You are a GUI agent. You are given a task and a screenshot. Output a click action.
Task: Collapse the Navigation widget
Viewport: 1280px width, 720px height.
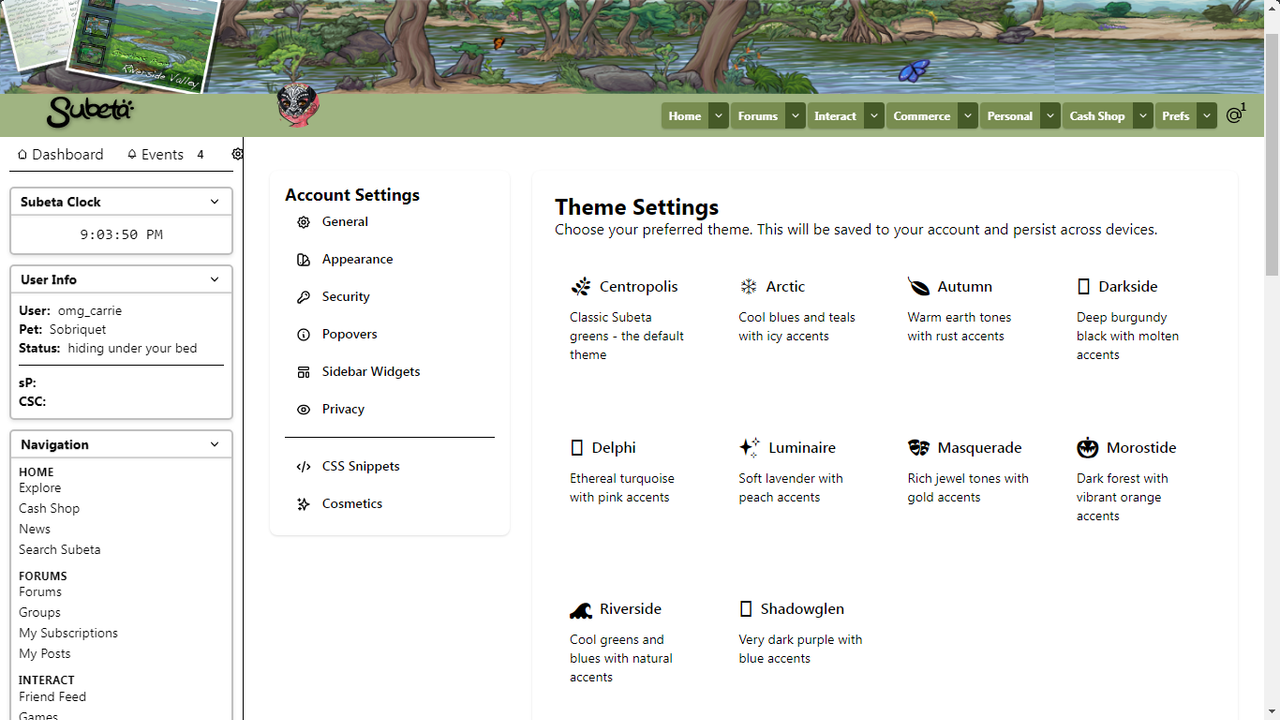click(214, 445)
